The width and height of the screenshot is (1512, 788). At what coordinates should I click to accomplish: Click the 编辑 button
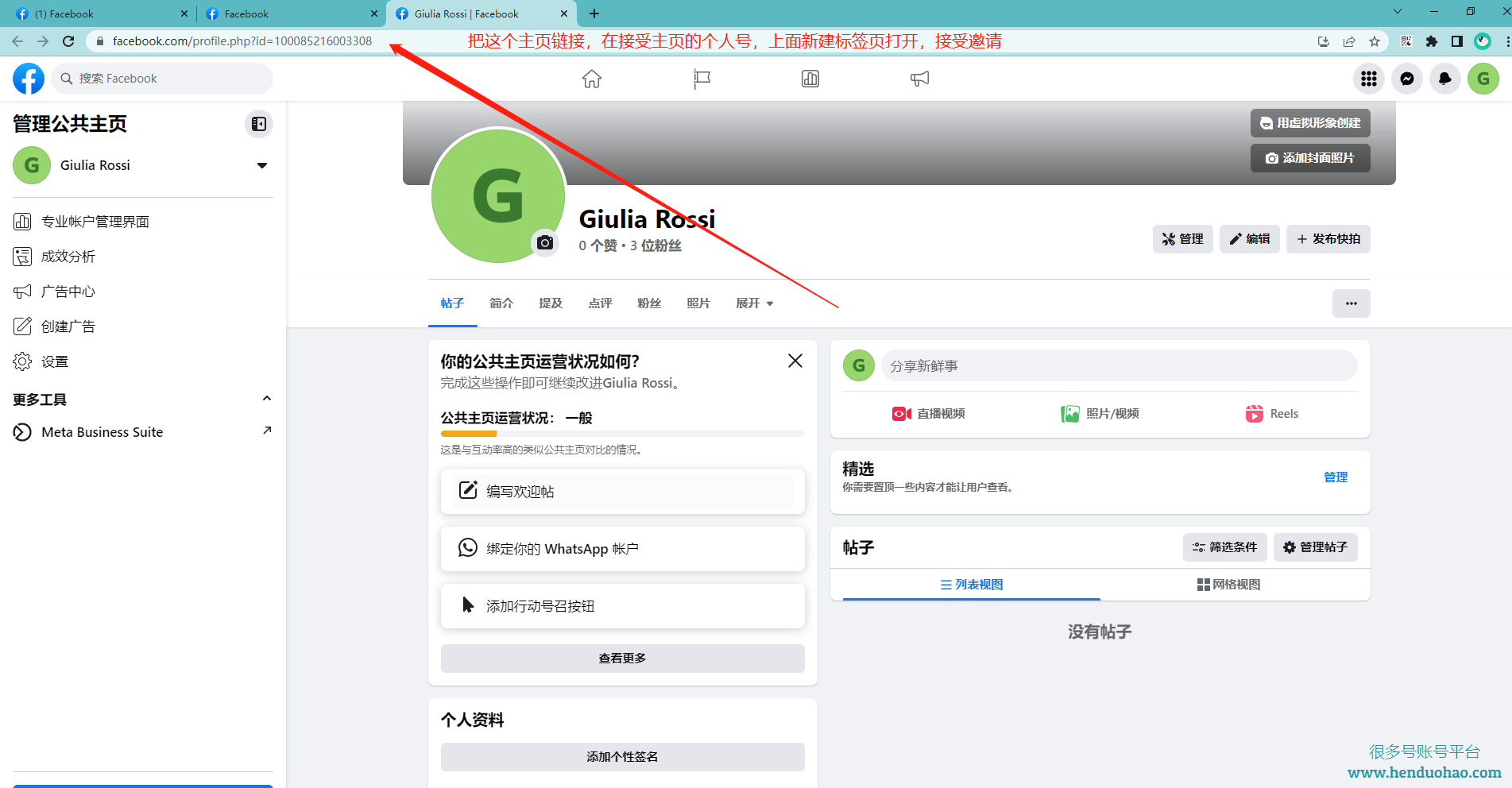pos(1250,239)
